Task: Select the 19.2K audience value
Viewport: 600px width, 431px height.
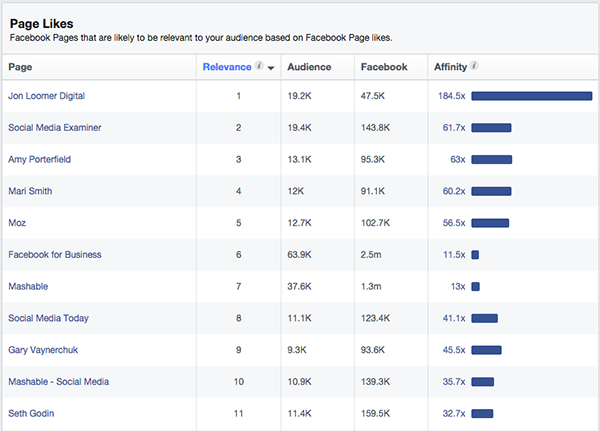Action: tap(299, 96)
